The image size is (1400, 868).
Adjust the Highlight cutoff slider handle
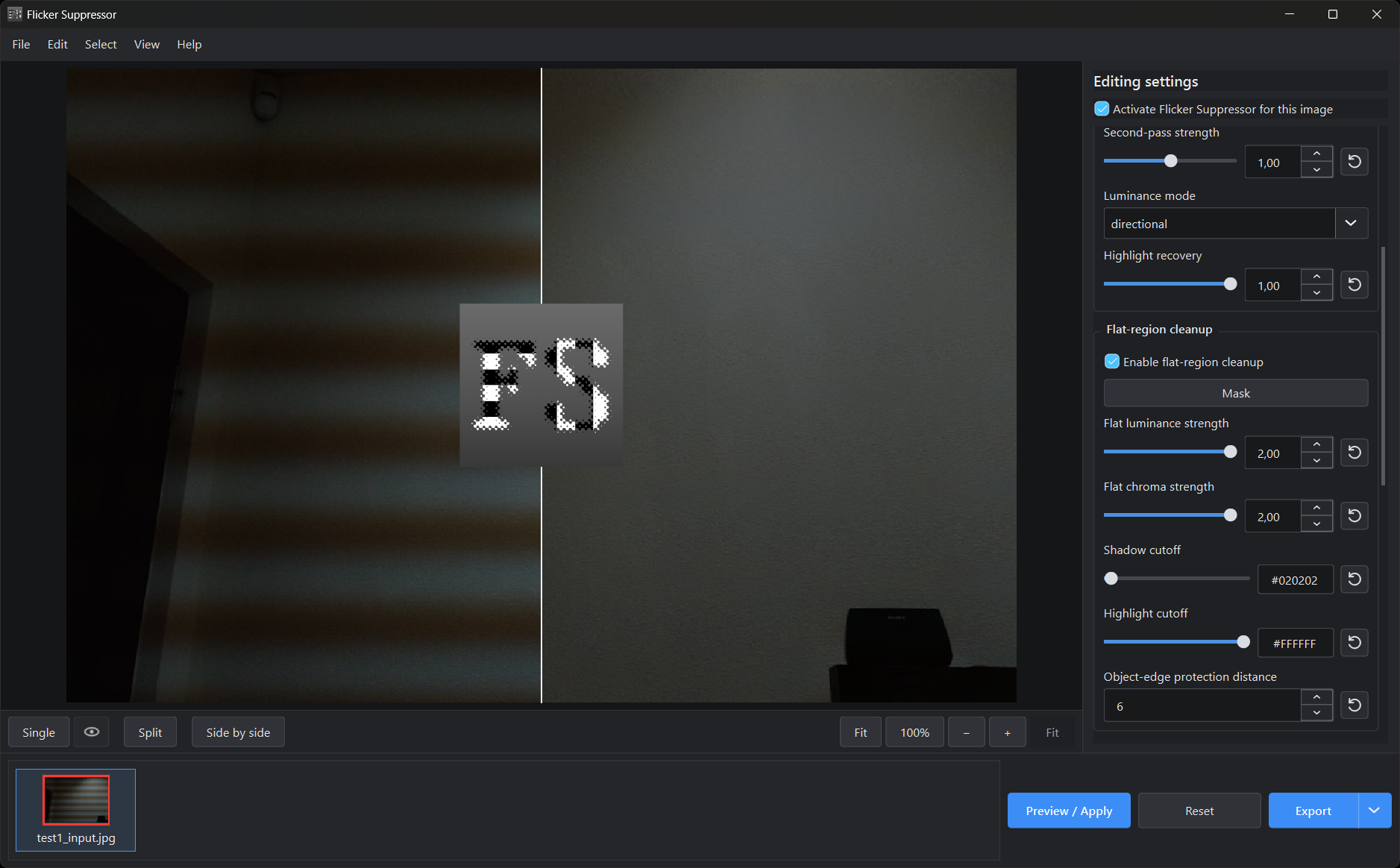[1243, 642]
